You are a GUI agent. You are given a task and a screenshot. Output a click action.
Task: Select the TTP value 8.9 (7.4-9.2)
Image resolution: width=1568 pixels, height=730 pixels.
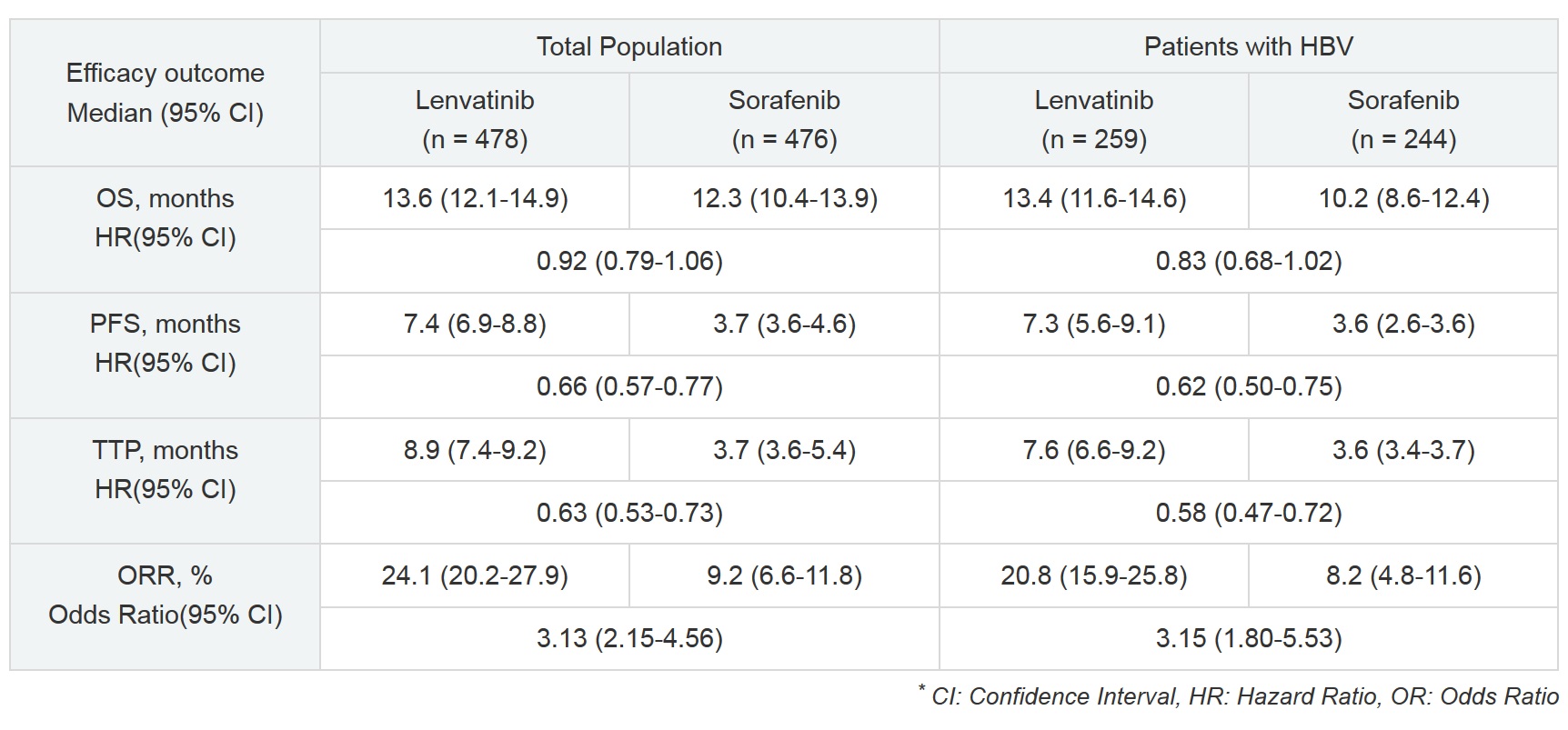tap(475, 450)
